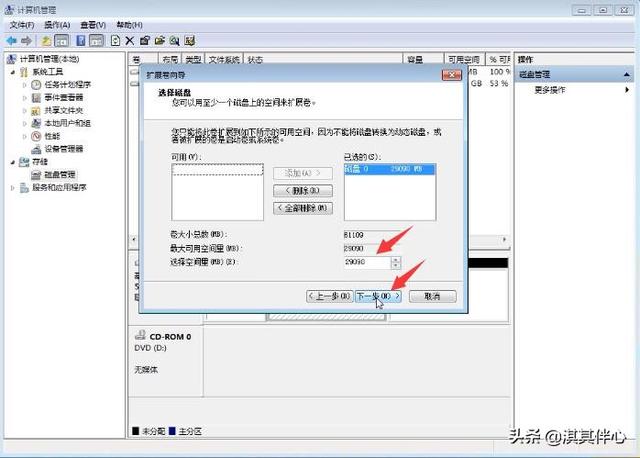Select 任务计划程序 in the tree

pos(67,85)
